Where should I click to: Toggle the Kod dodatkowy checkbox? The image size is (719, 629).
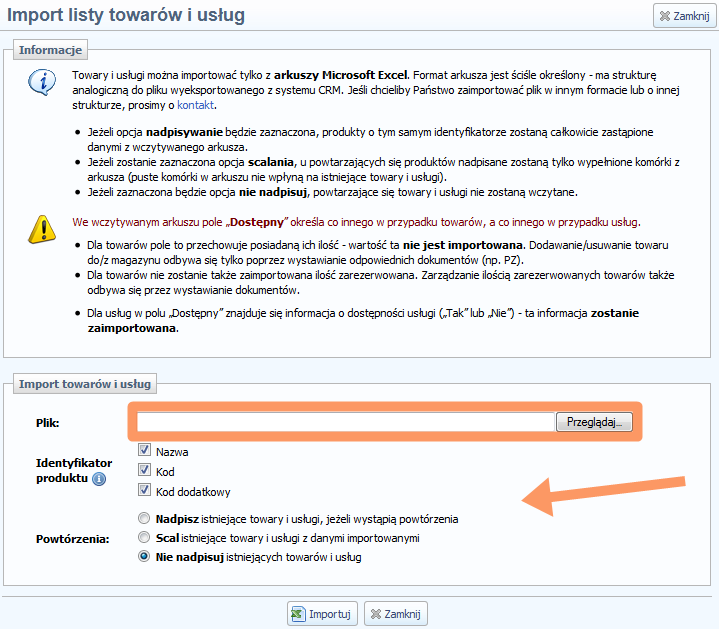click(x=144, y=490)
